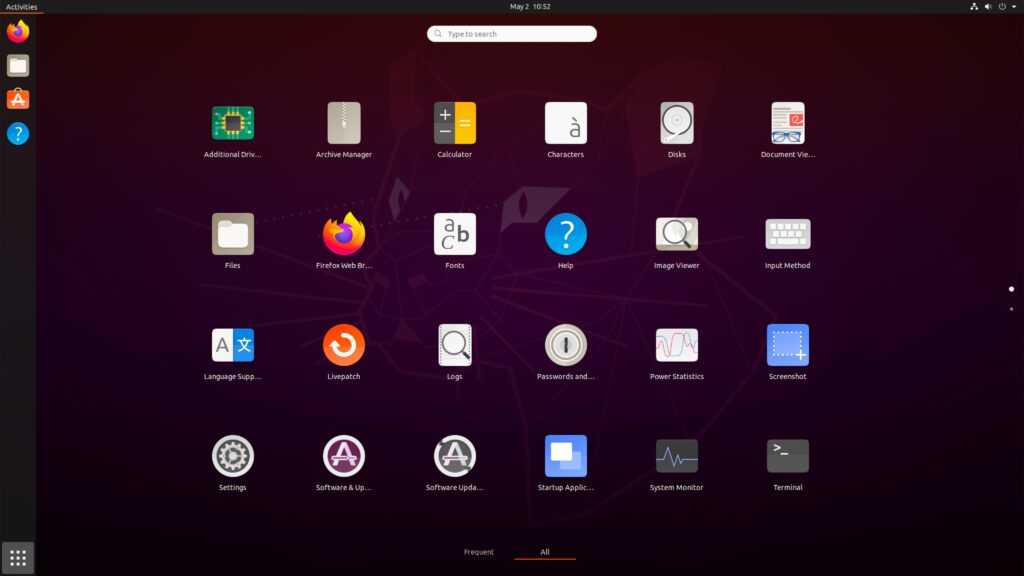Click the network icon in top bar

coord(974,7)
